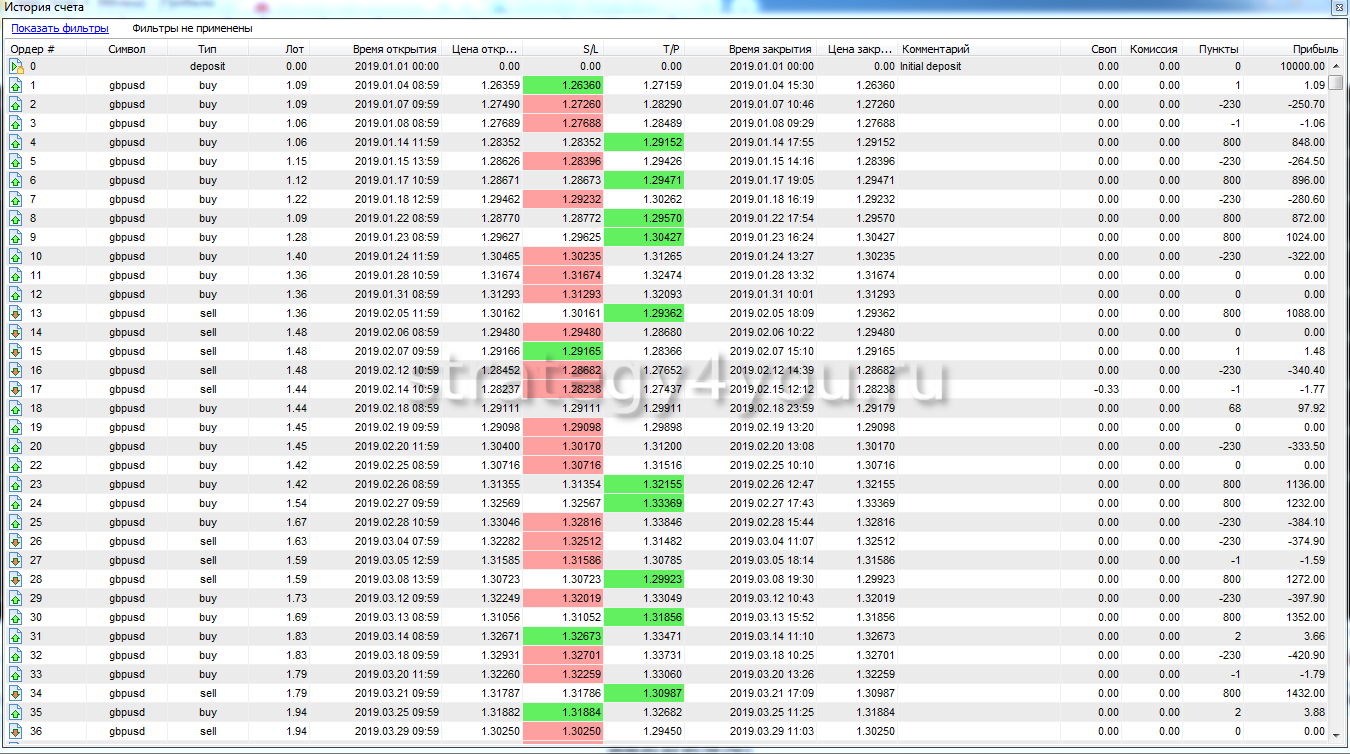Click the sell icon for order 17
The height and width of the screenshot is (754, 1350).
15,390
